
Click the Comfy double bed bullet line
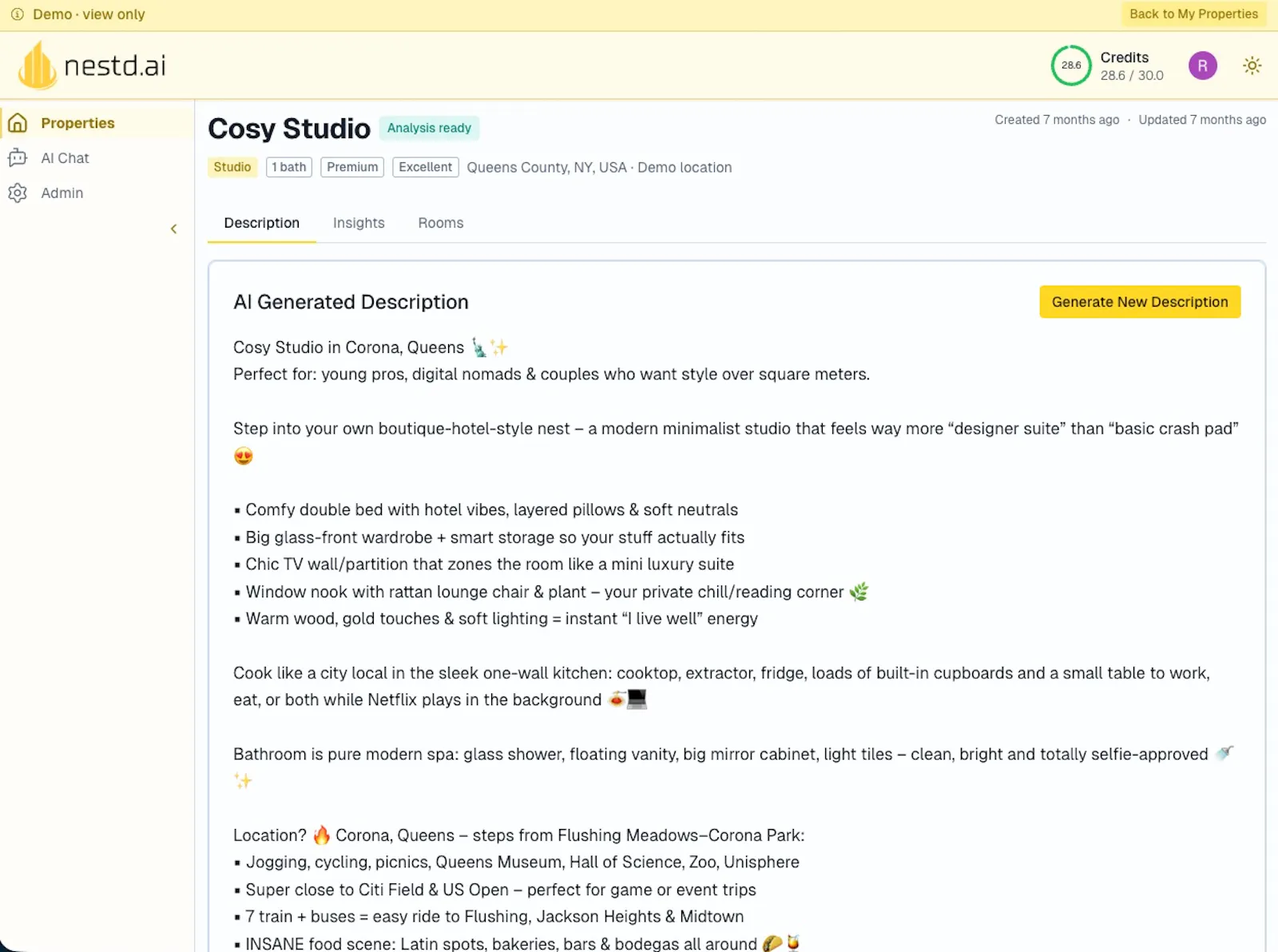(486, 510)
